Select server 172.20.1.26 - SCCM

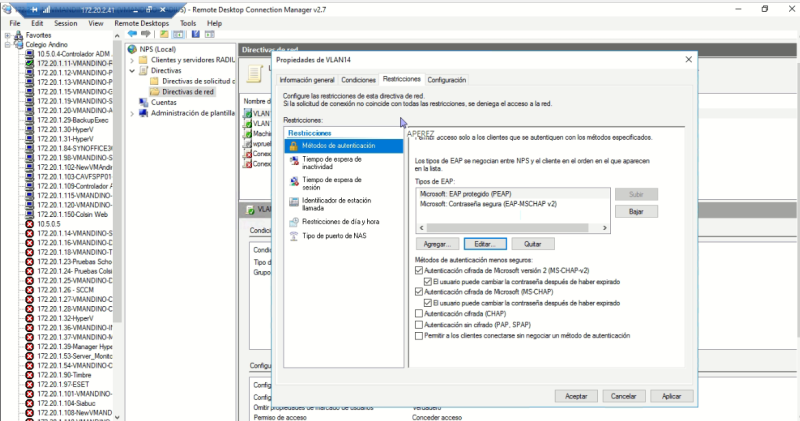65,290
